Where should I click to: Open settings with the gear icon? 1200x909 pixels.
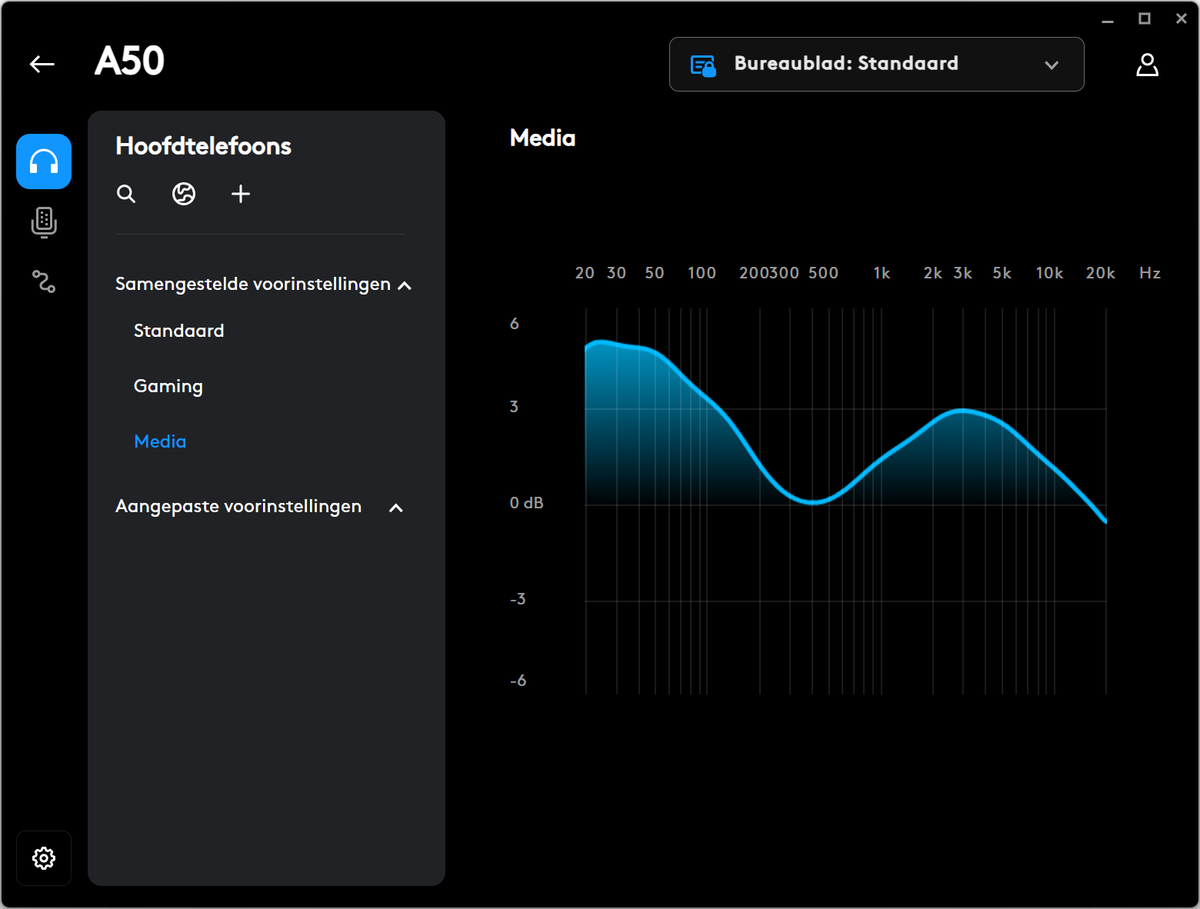tap(44, 858)
